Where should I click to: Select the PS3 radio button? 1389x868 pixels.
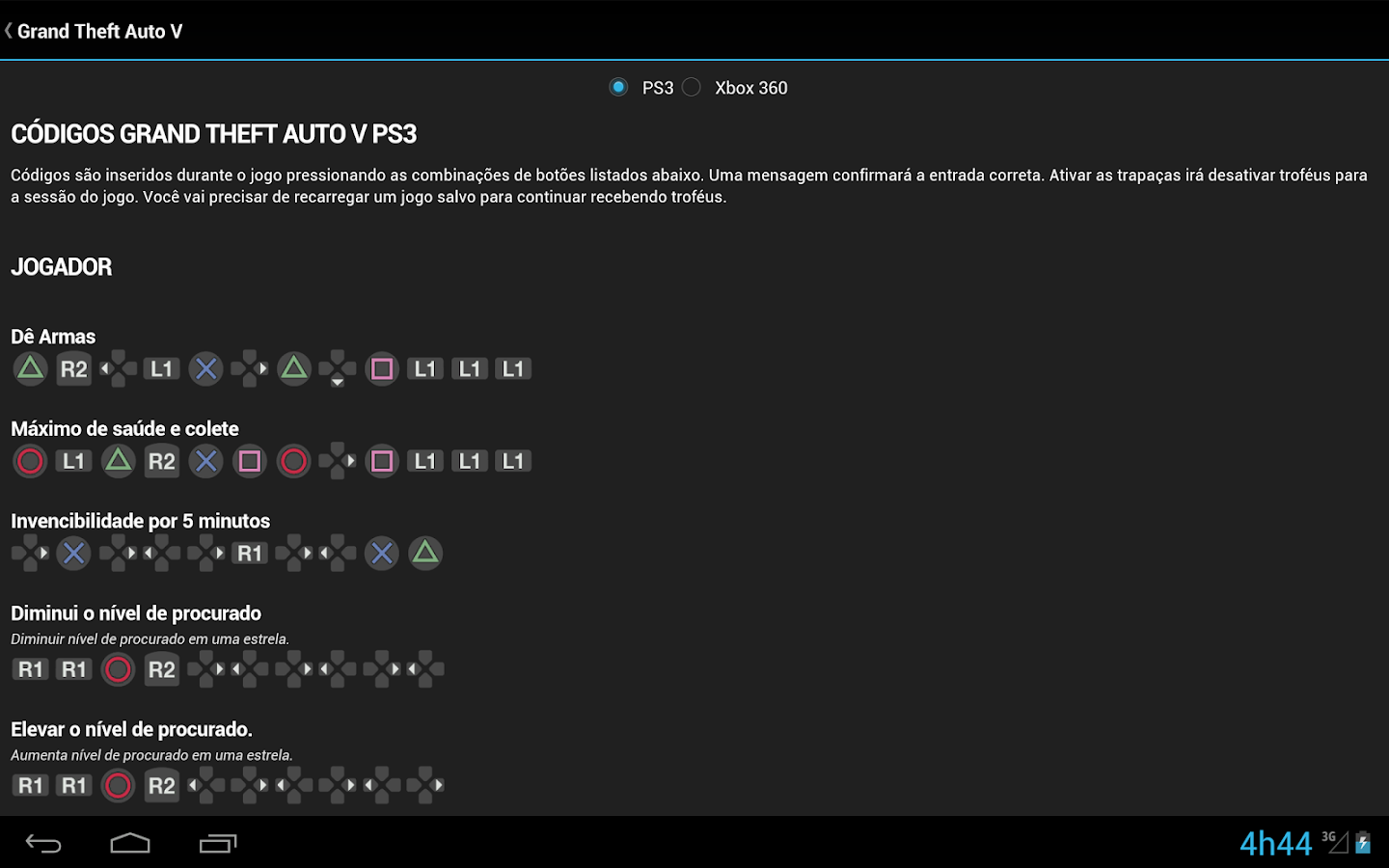618,88
